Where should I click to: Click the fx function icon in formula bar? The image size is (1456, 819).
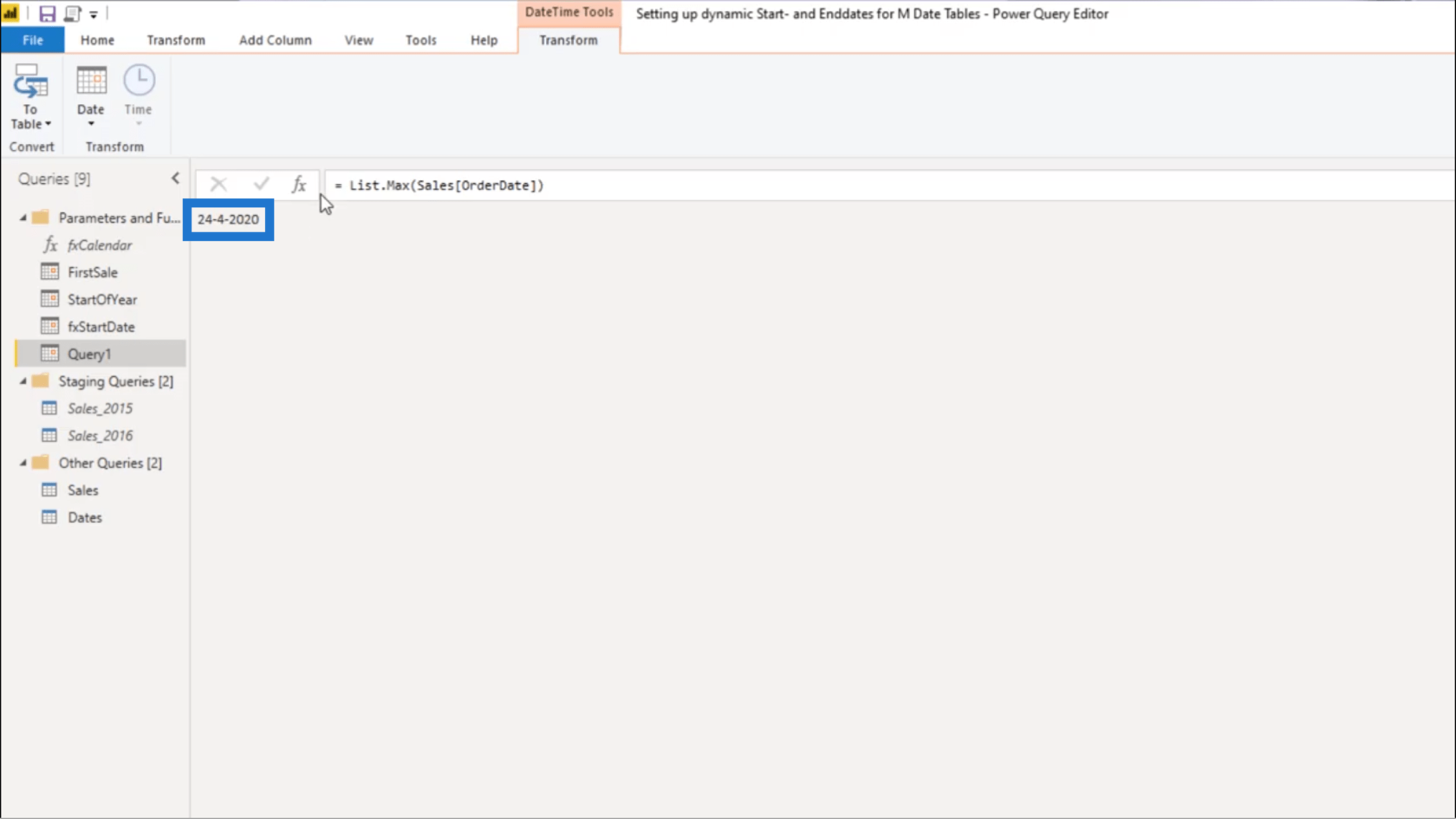(299, 185)
